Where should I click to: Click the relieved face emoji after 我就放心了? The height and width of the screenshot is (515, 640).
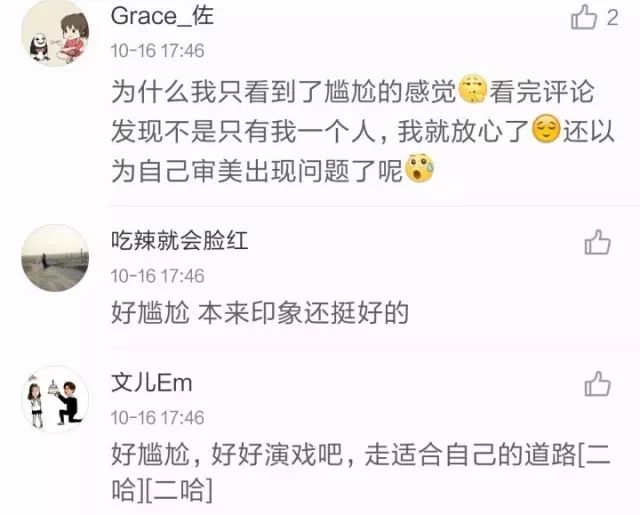point(547,129)
